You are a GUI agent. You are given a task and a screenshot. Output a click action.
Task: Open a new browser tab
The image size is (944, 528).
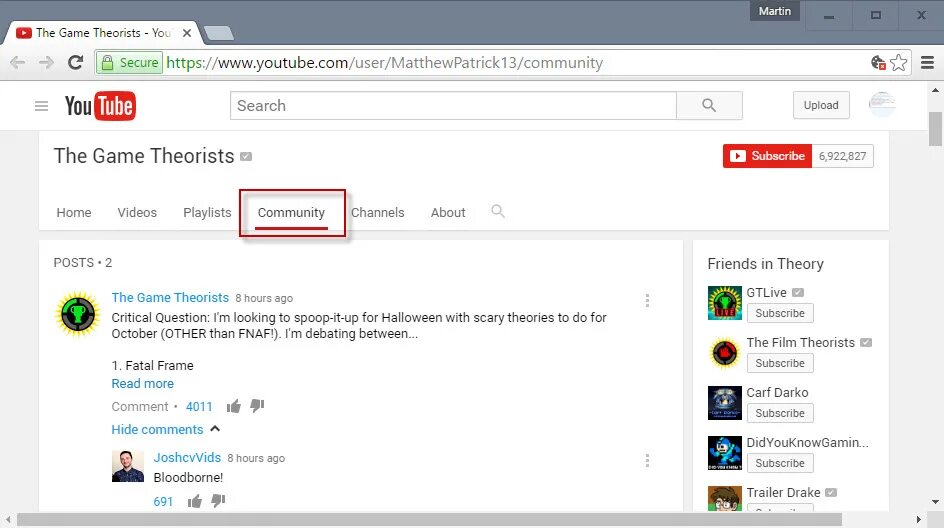(x=219, y=33)
